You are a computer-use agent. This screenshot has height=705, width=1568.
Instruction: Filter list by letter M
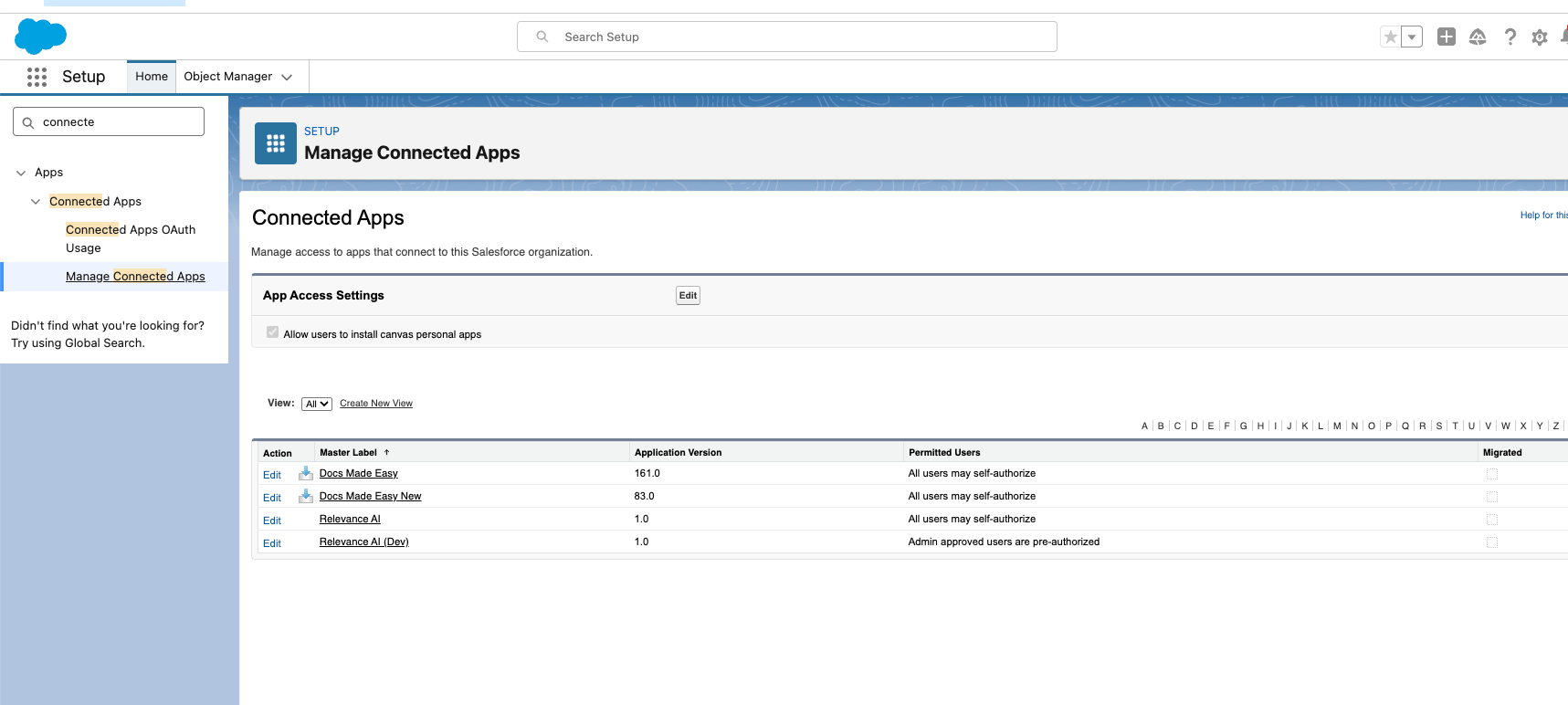(x=1337, y=426)
